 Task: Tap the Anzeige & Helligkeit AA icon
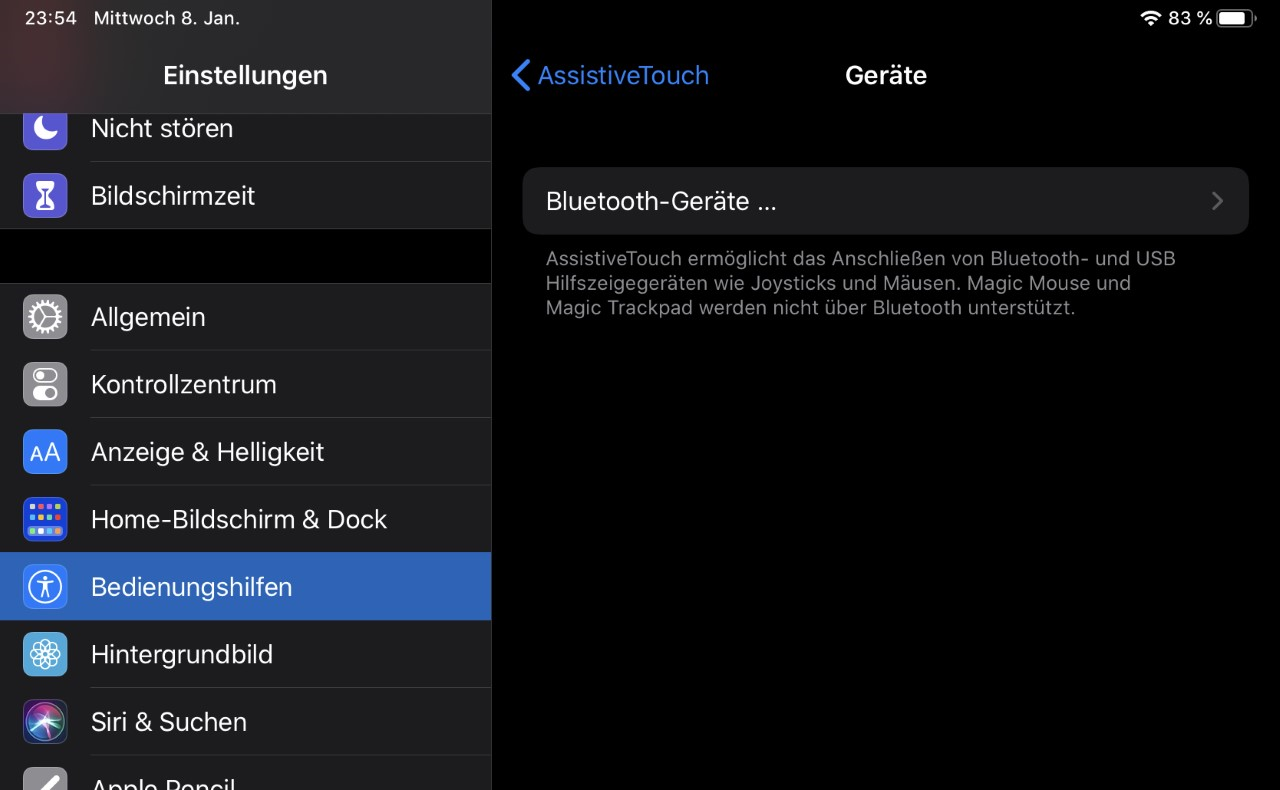45,452
